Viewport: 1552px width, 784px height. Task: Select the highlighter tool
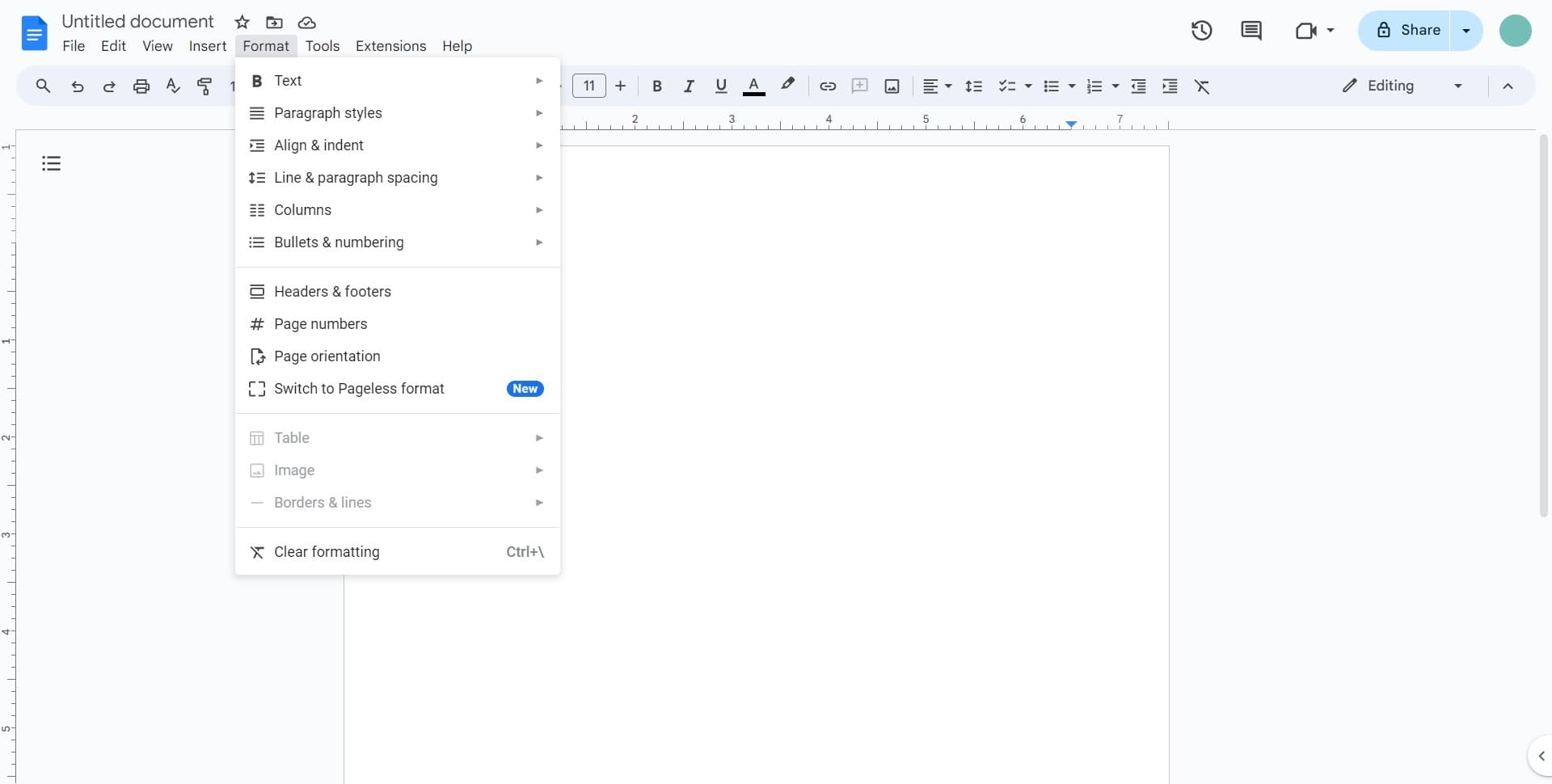[x=788, y=84]
